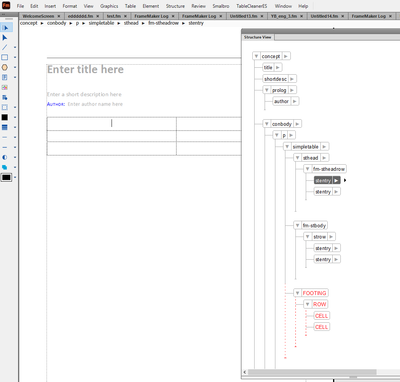Collapse the prolog element node

[267, 90]
